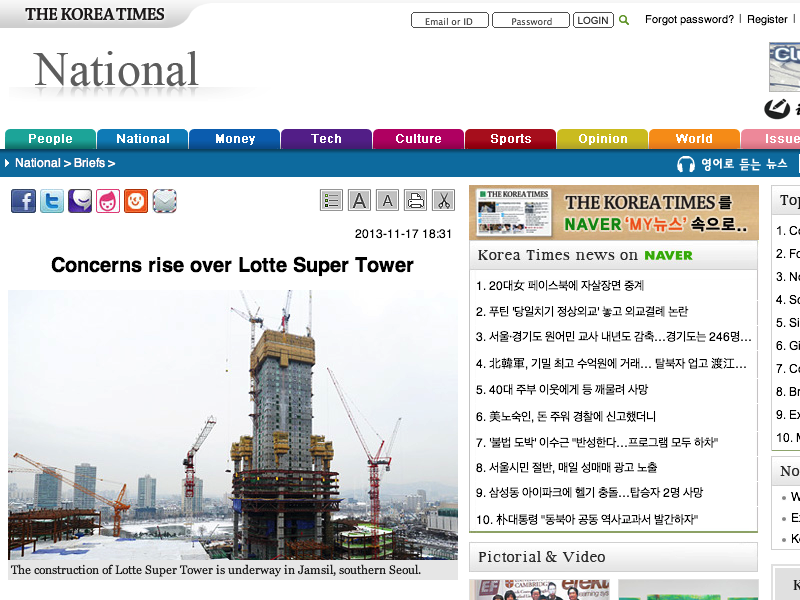The width and height of the screenshot is (800, 600).
Task: Click inside the Email or ID field
Action: 449,21
